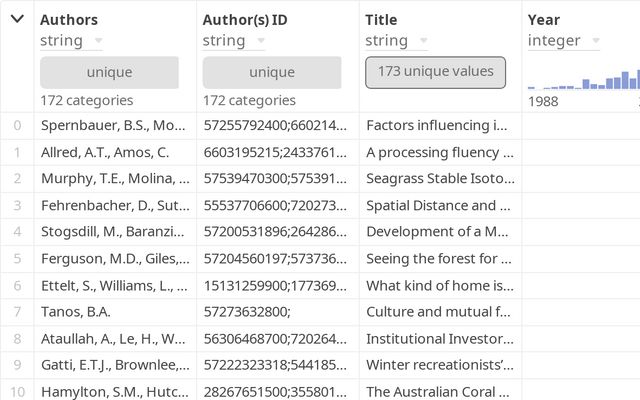This screenshot has width=640, height=400.
Task: Click the Tanos, B.A. author cell
Action: point(115,312)
